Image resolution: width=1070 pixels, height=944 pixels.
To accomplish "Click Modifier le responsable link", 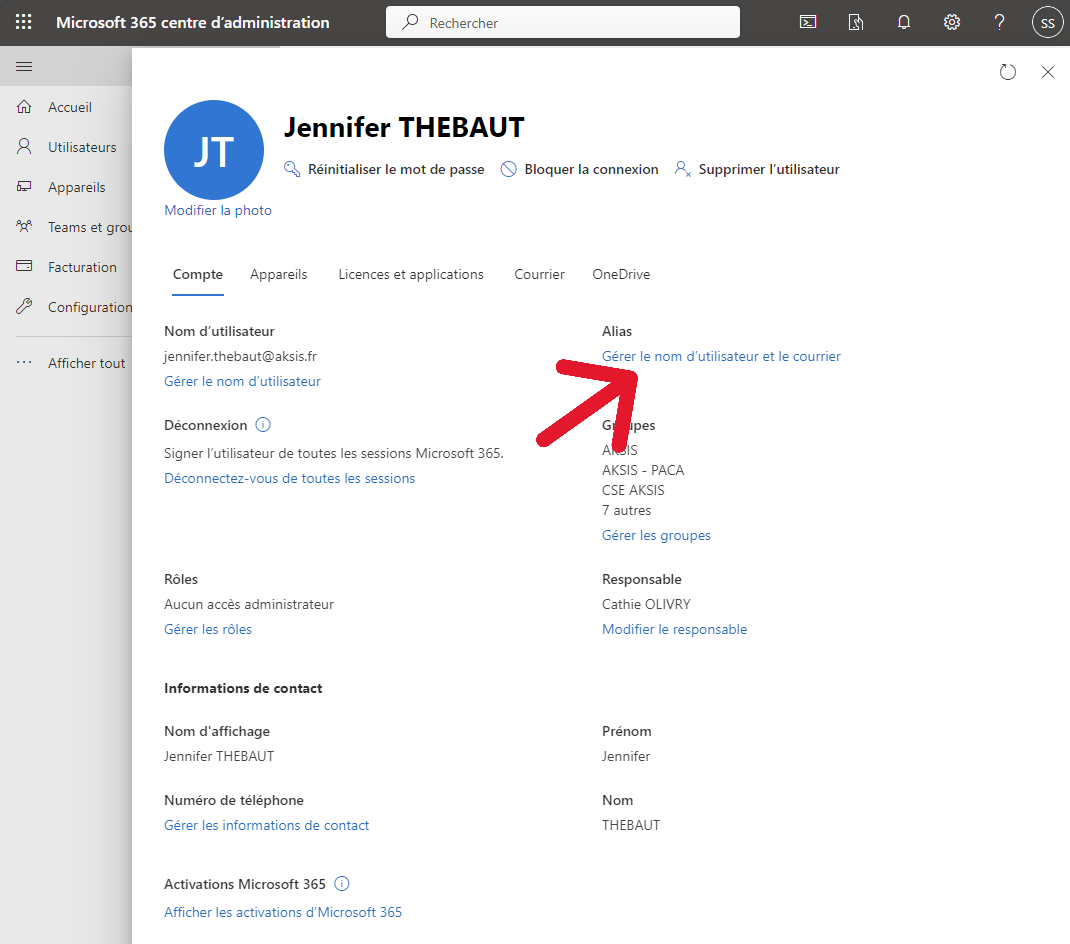I will coord(674,629).
